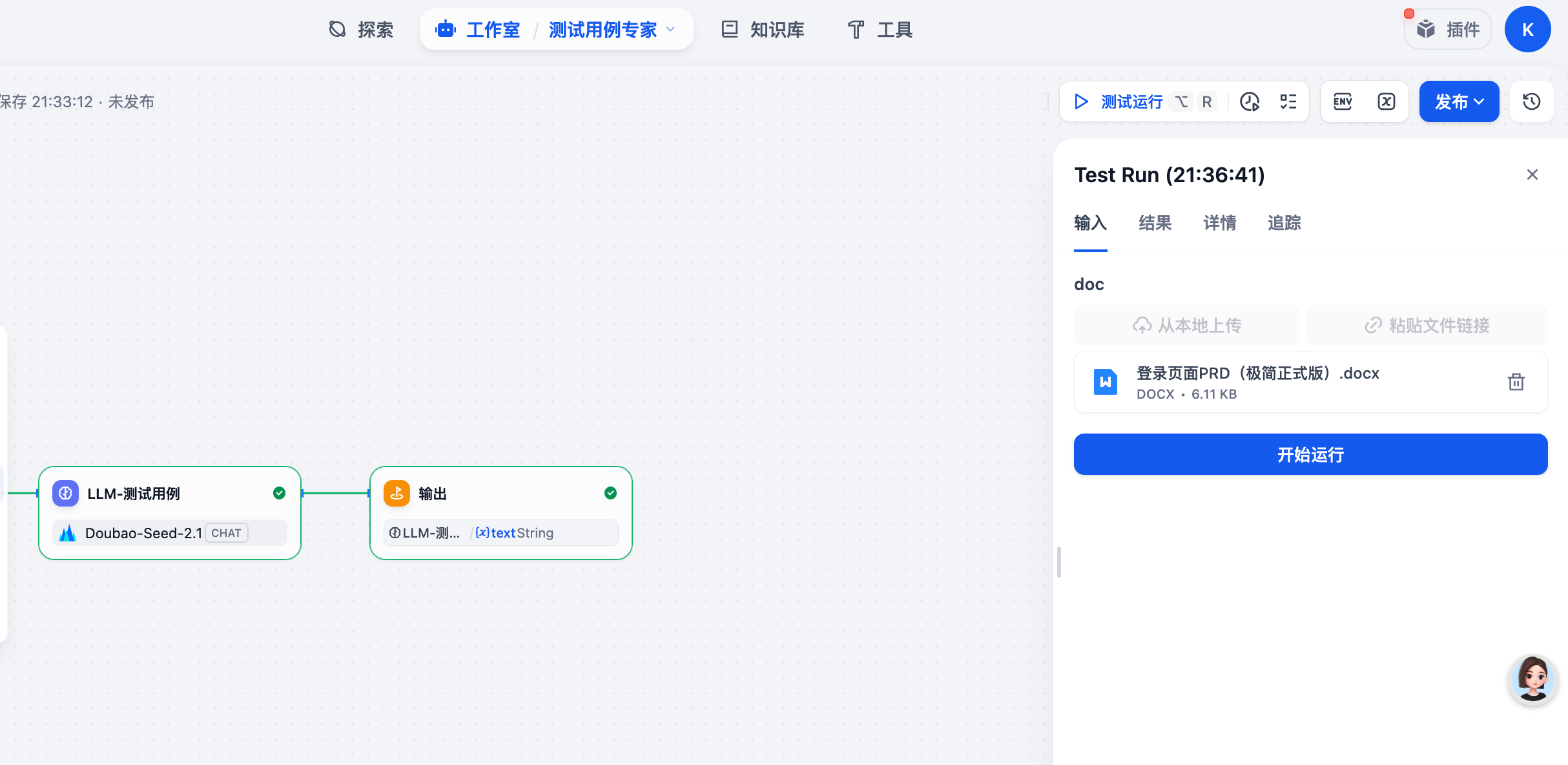Open the global variables (x) icon
Viewport: 1568px width, 765px height.
tap(1387, 101)
